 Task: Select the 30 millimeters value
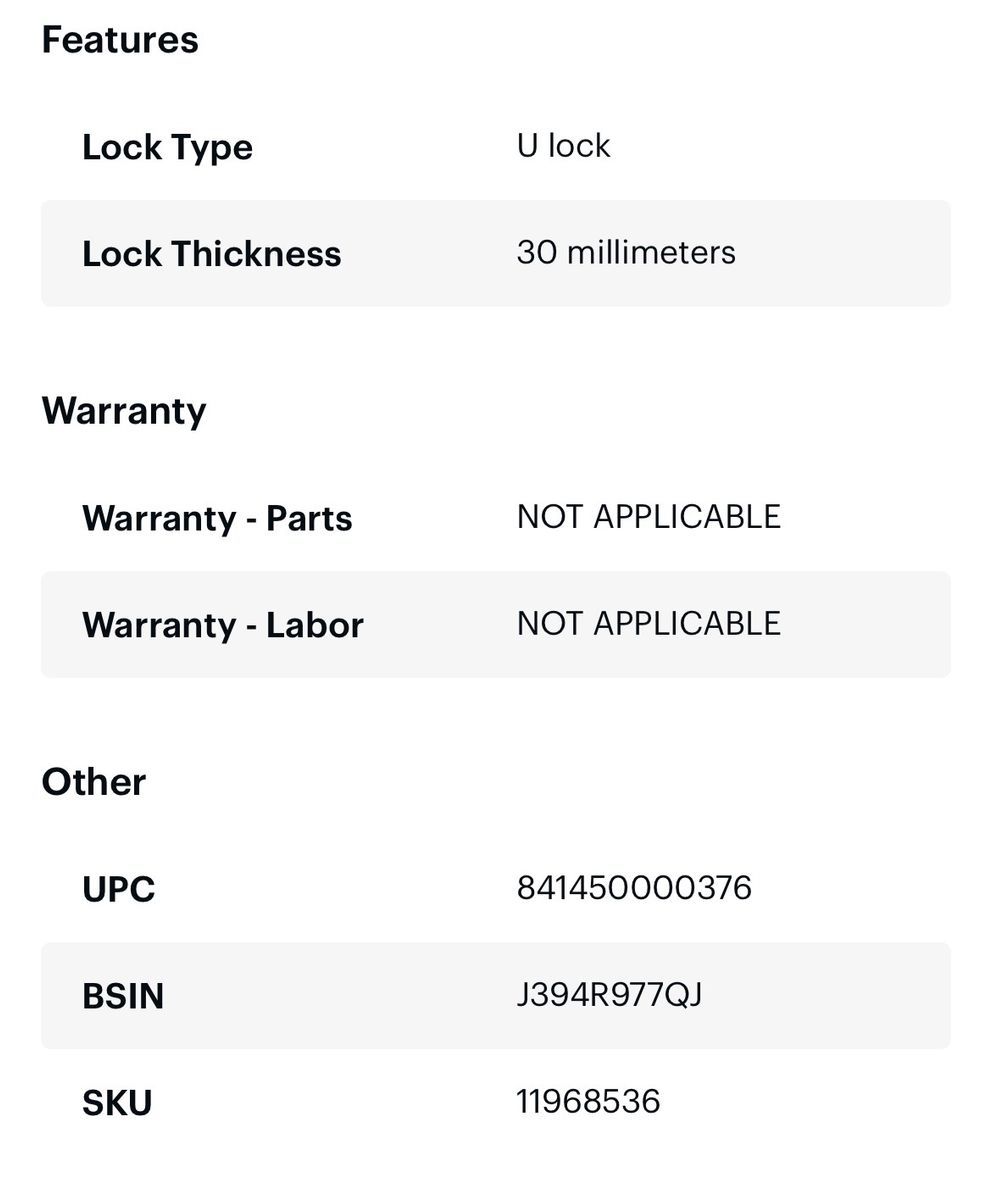pos(626,252)
